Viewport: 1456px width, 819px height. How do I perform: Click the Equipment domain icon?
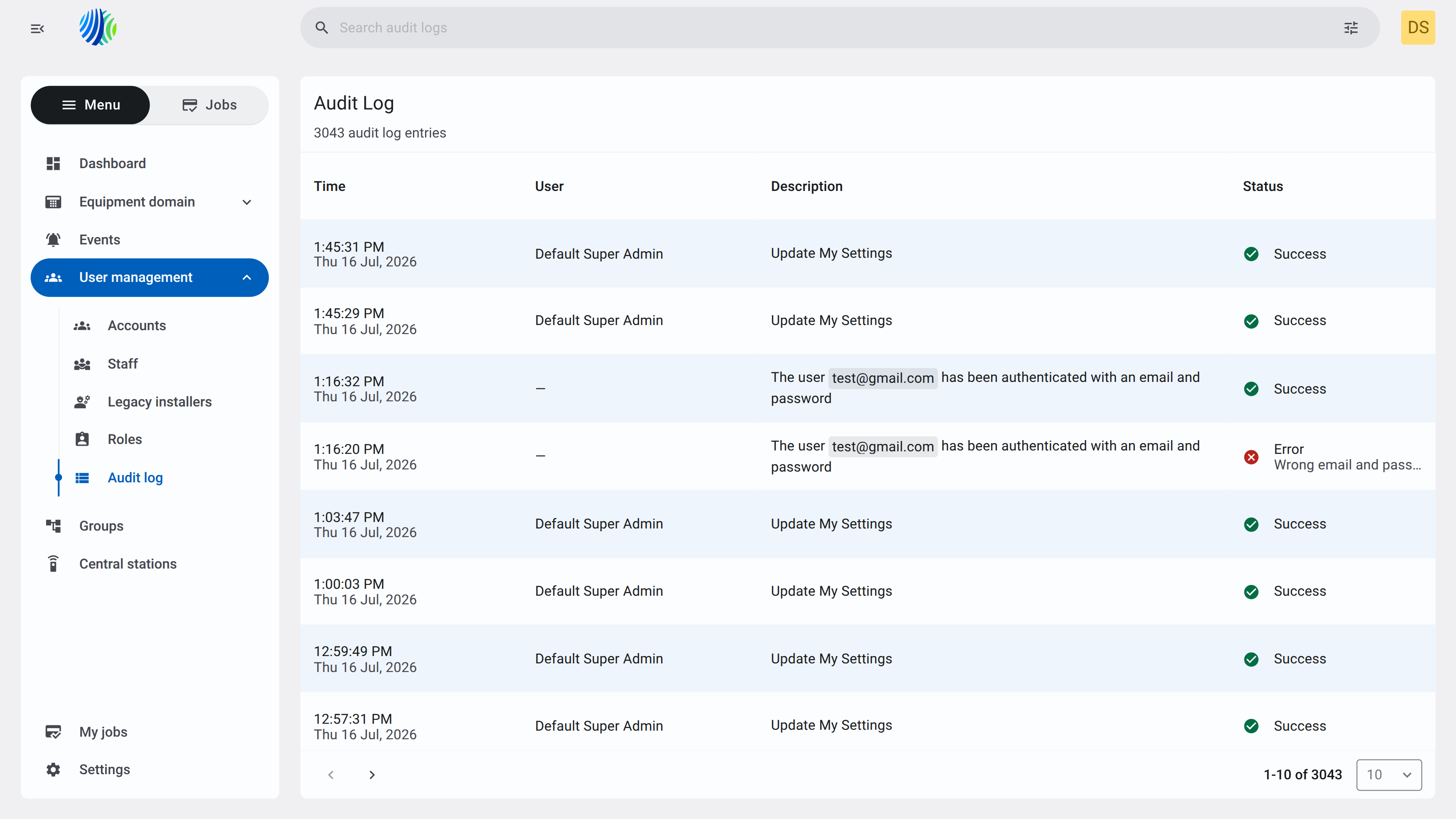click(53, 202)
